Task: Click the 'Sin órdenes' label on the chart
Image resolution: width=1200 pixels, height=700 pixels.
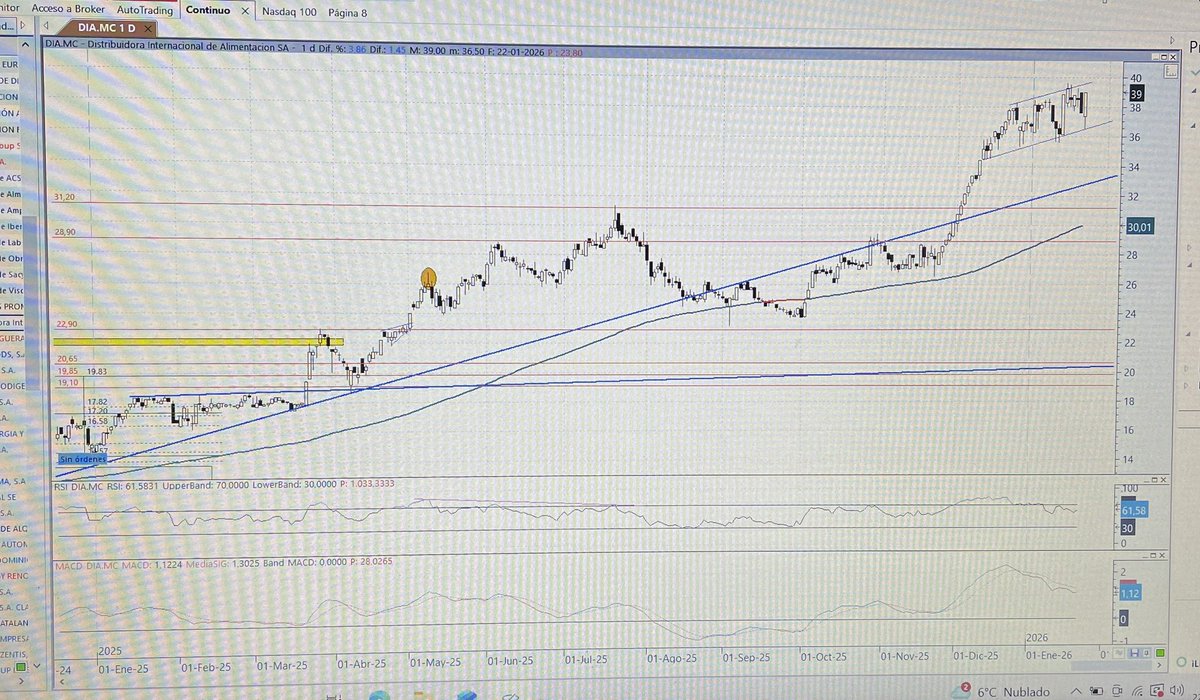Action: tap(82, 457)
